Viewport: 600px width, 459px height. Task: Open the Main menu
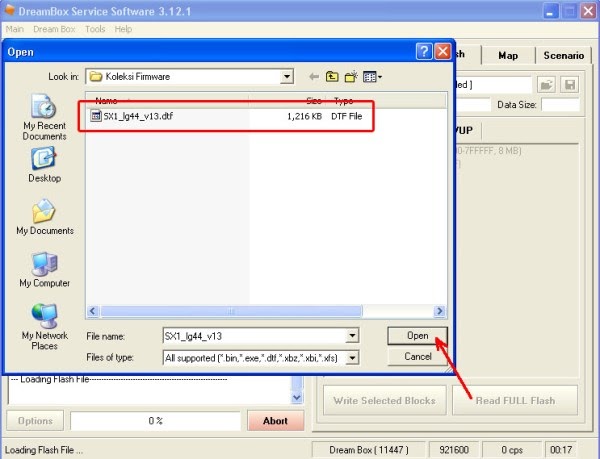click(15, 29)
